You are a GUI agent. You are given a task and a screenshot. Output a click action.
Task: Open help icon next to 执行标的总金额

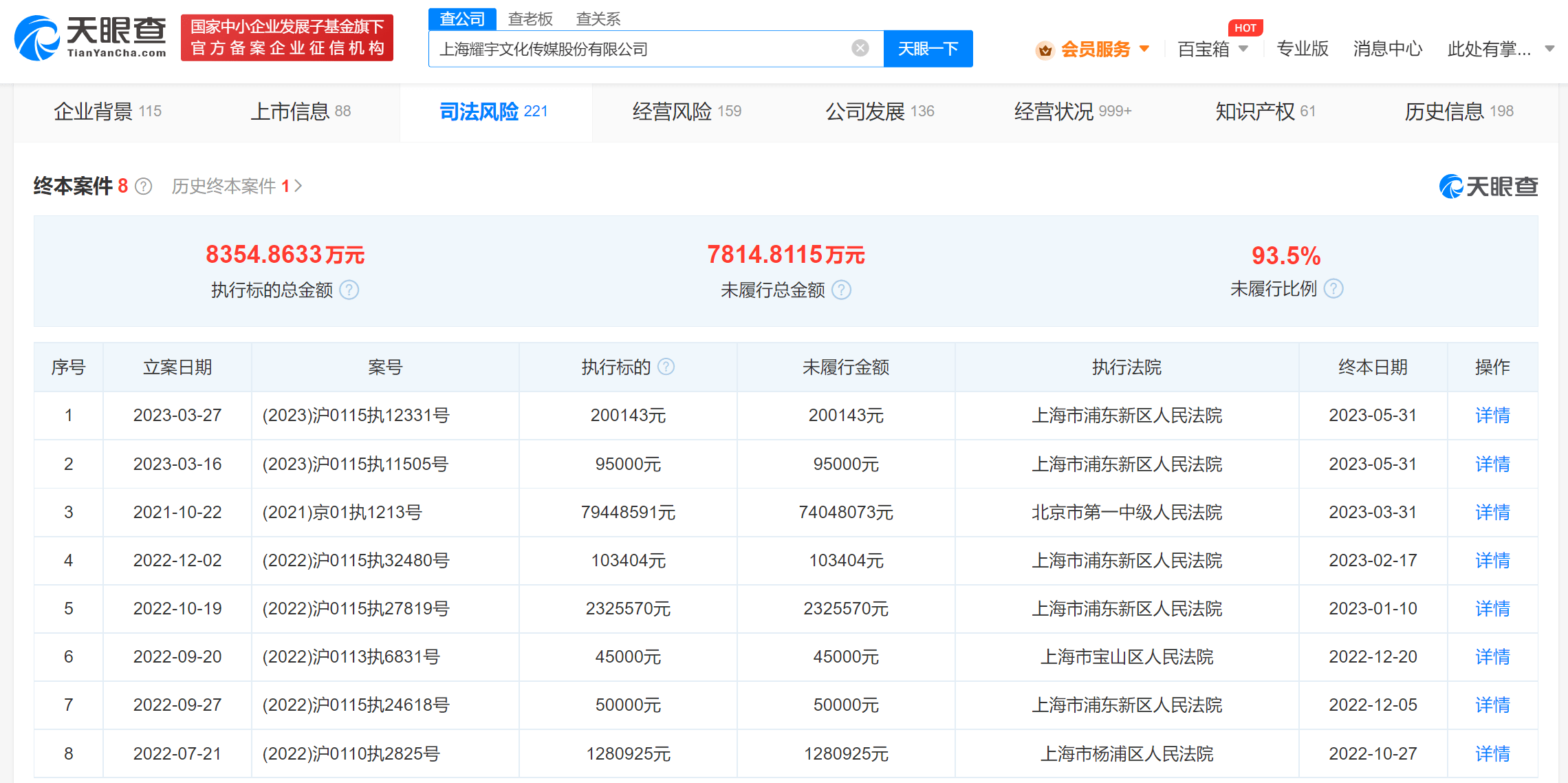pyautogui.click(x=349, y=290)
